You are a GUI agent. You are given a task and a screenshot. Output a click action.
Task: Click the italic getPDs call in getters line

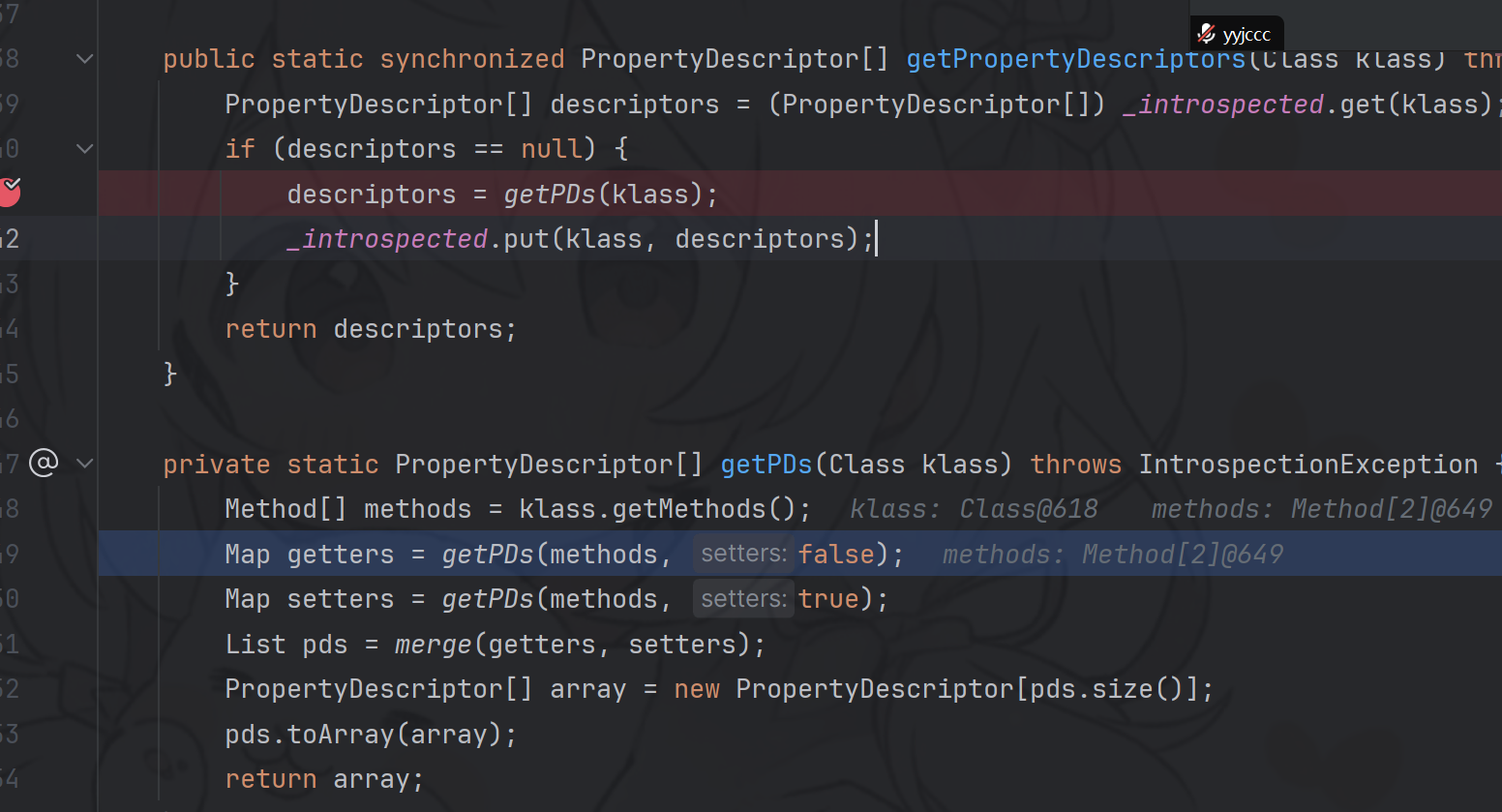click(488, 555)
